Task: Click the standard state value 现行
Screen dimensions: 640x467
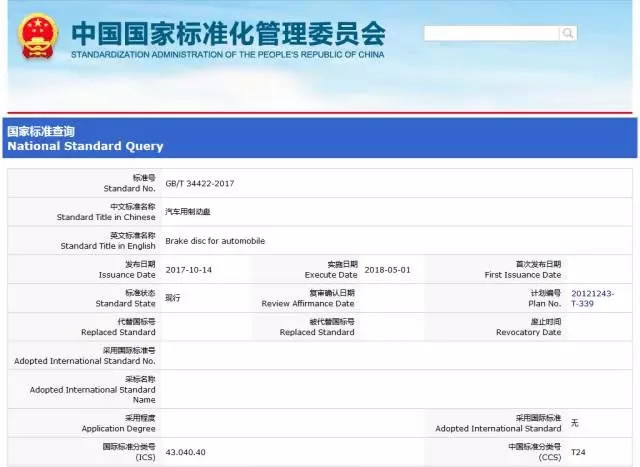Action: click(x=173, y=298)
